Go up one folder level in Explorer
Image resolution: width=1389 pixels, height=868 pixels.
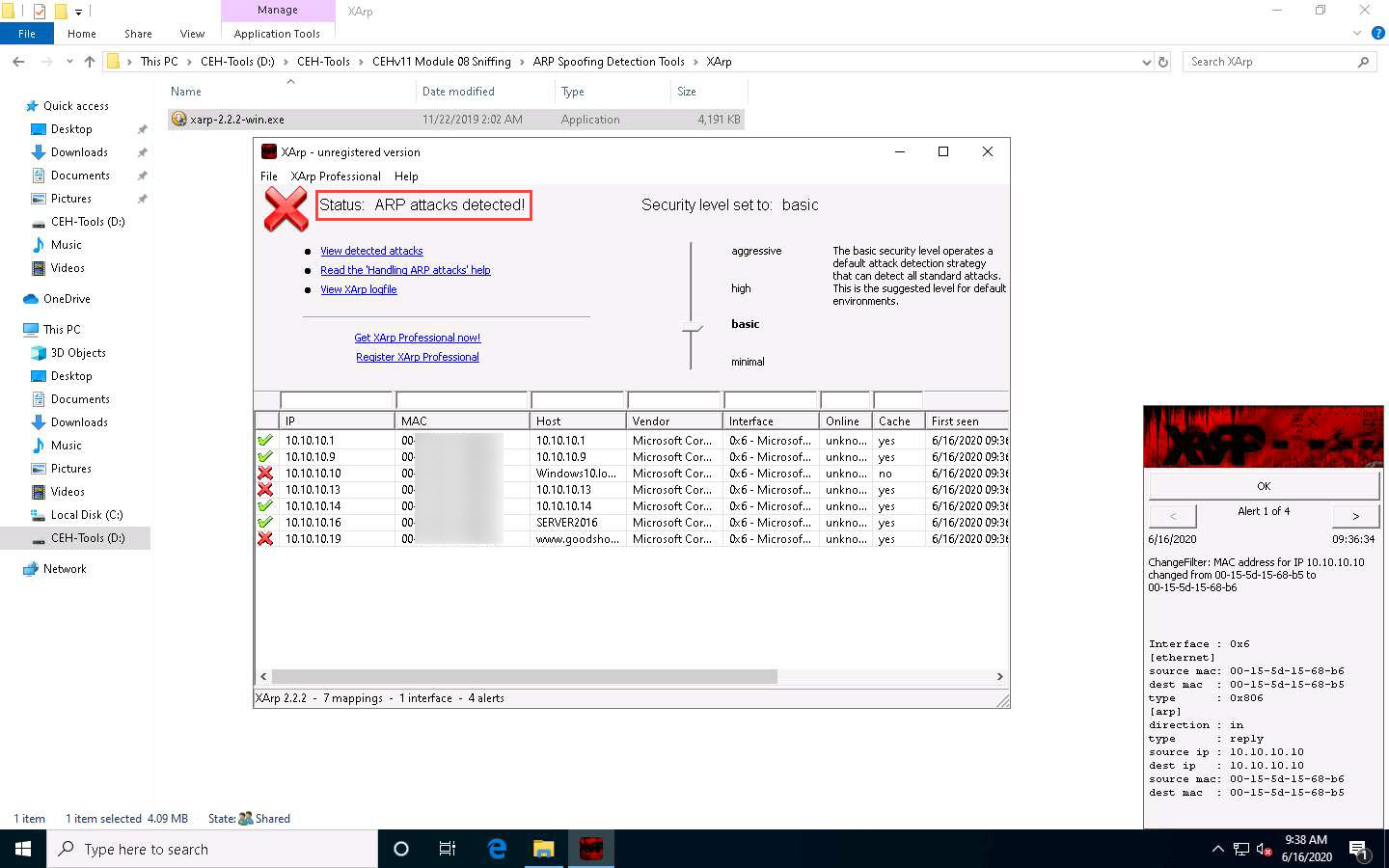pyautogui.click(x=90, y=62)
